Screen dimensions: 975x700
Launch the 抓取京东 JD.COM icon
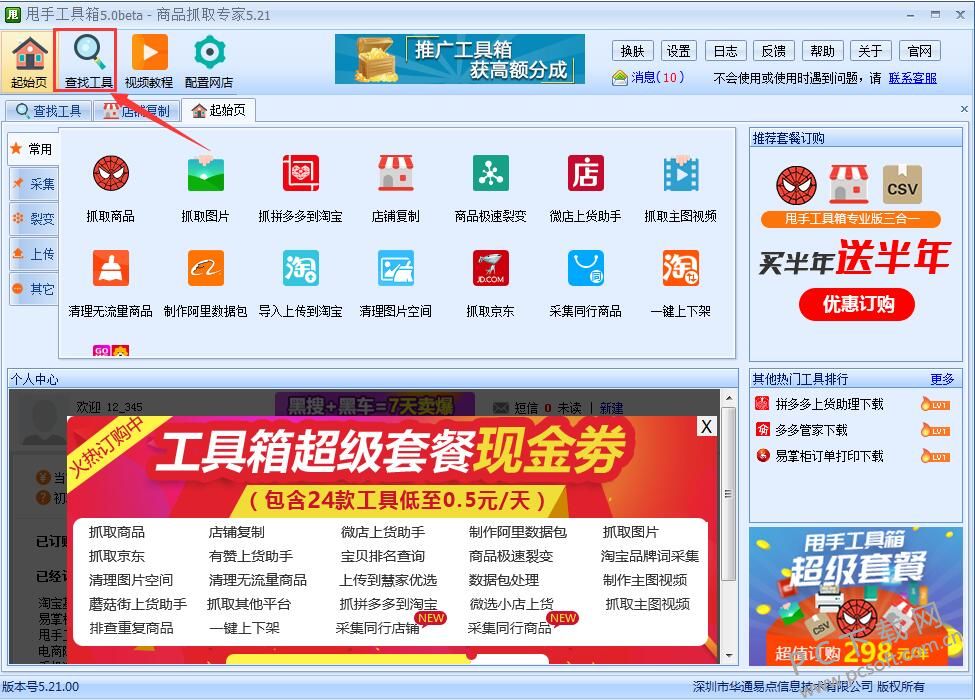(x=491, y=268)
